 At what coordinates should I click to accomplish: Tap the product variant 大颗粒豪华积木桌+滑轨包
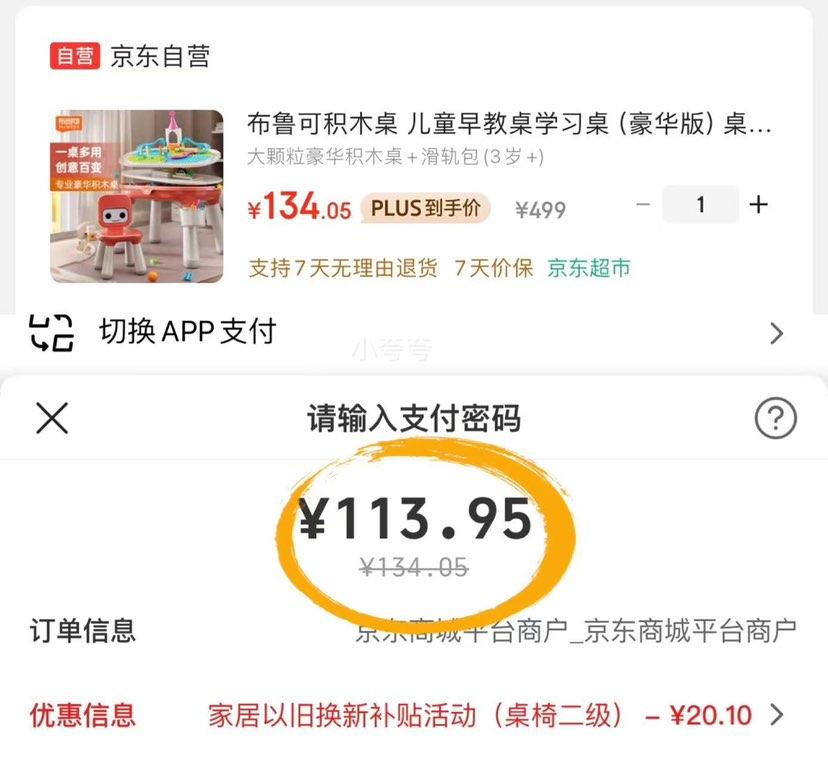pyautogui.click(x=396, y=157)
